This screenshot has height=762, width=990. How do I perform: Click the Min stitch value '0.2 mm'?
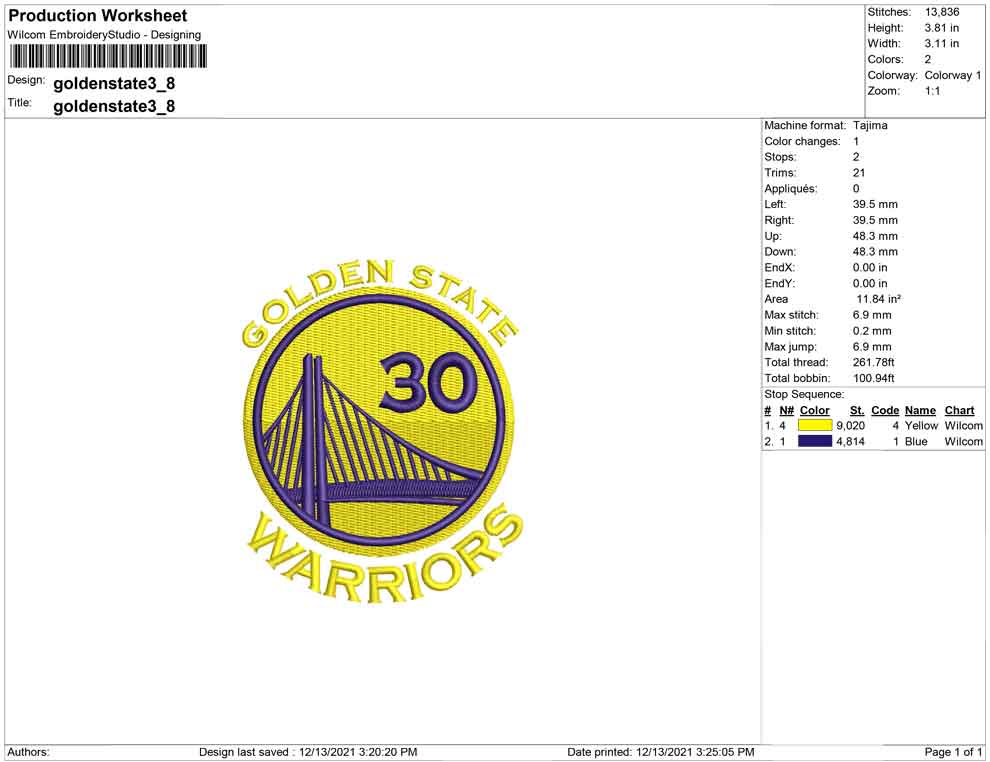(x=872, y=331)
